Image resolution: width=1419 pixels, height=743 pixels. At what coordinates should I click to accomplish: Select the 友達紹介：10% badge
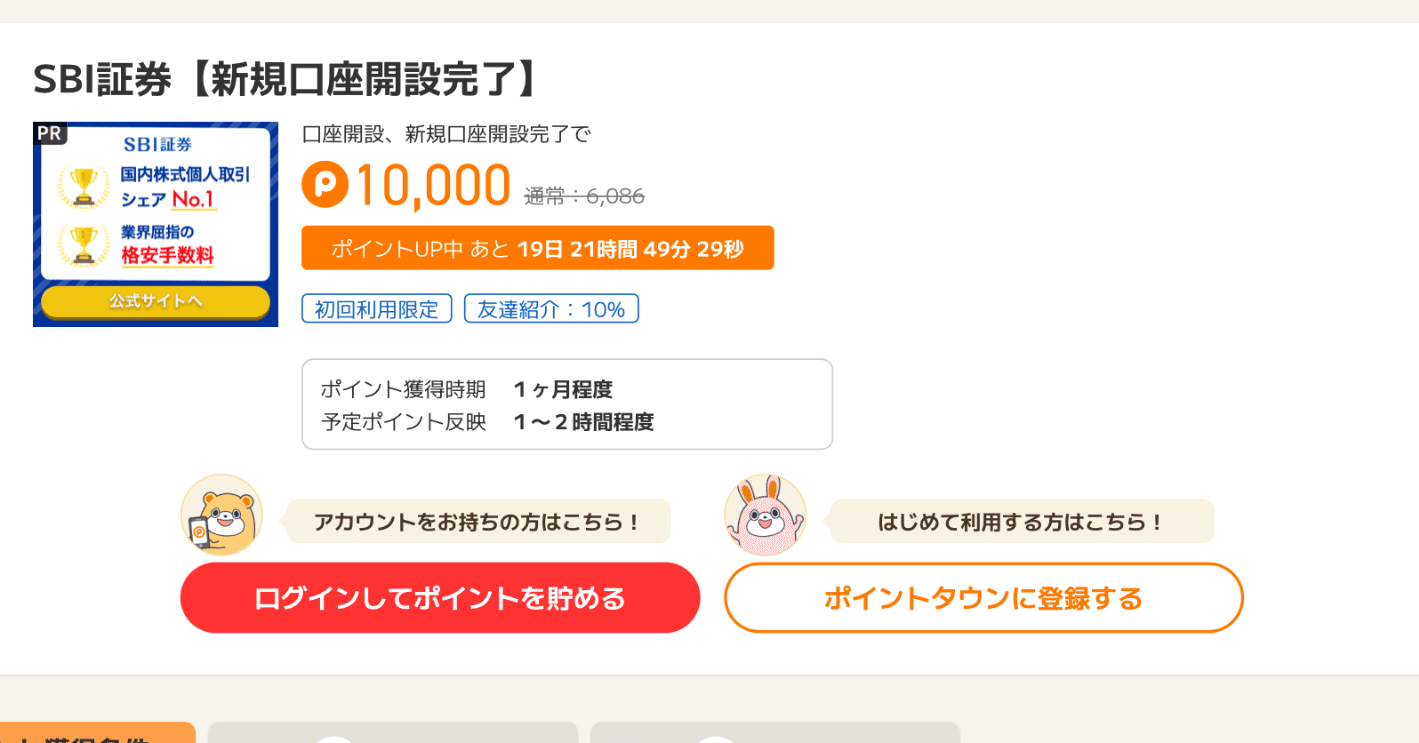coord(551,308)
